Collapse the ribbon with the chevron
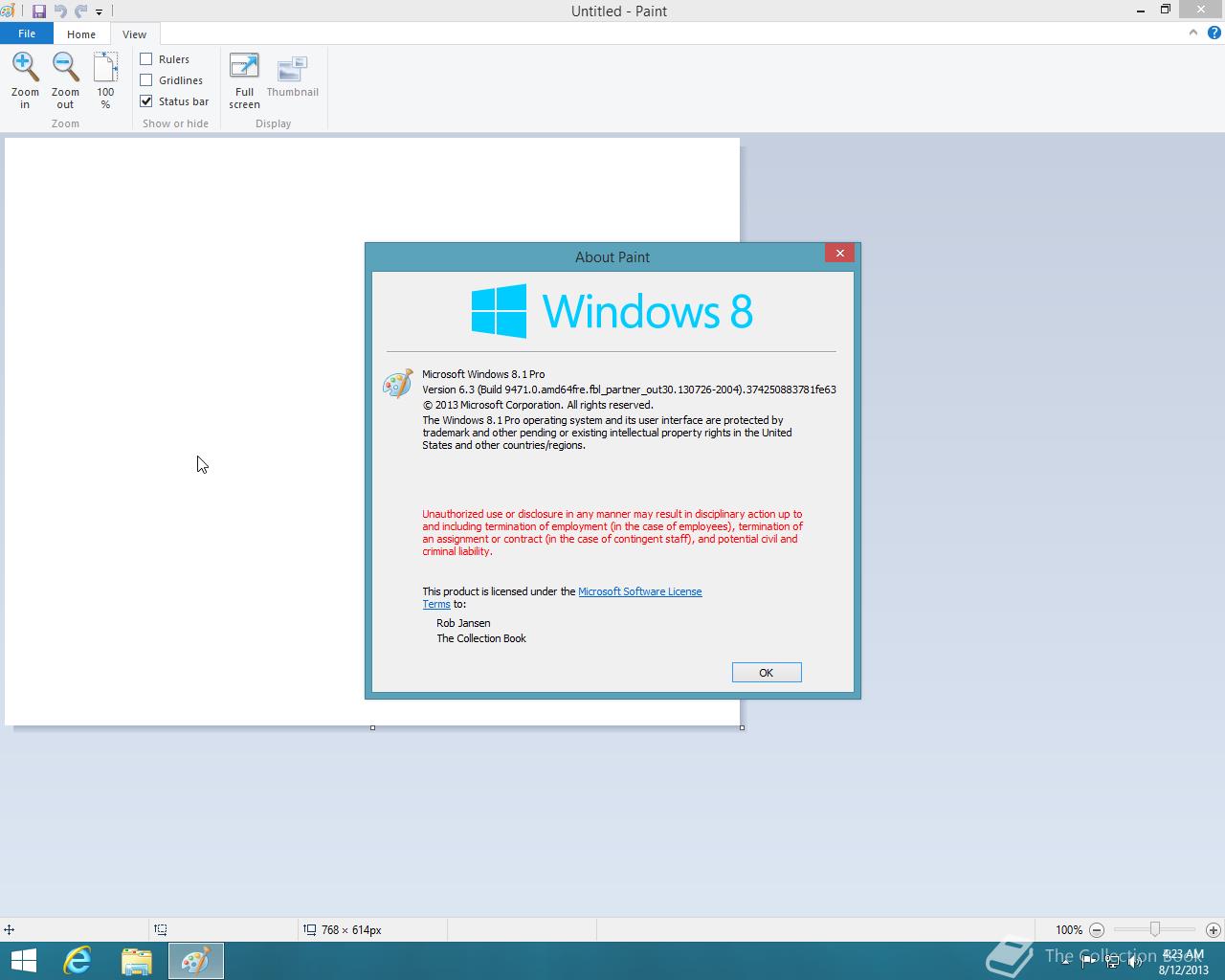Image resolution: width=1225 pixels, height=980 pixels. coord(1192,33)
